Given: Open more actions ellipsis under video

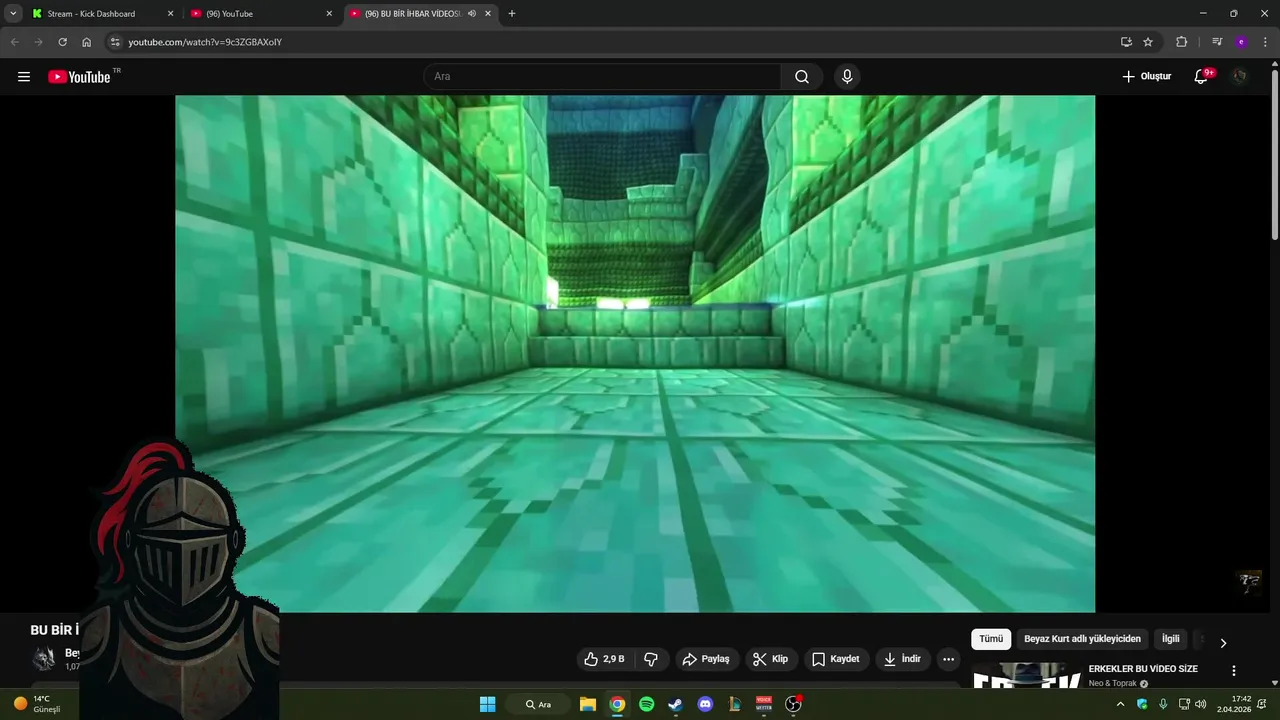Looking at the screenshot, I should [948, 659].
